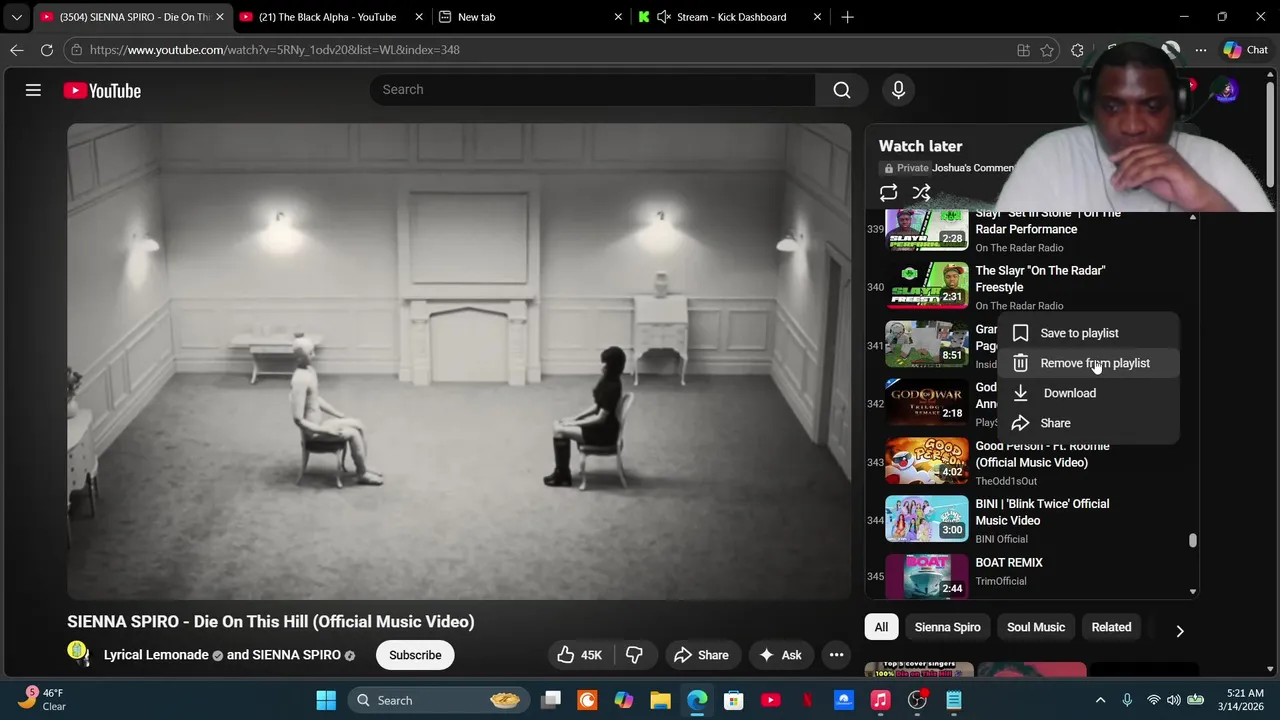Open the YouTube app on the taskbar
The image size is (1280, 720).
[770, 701]
